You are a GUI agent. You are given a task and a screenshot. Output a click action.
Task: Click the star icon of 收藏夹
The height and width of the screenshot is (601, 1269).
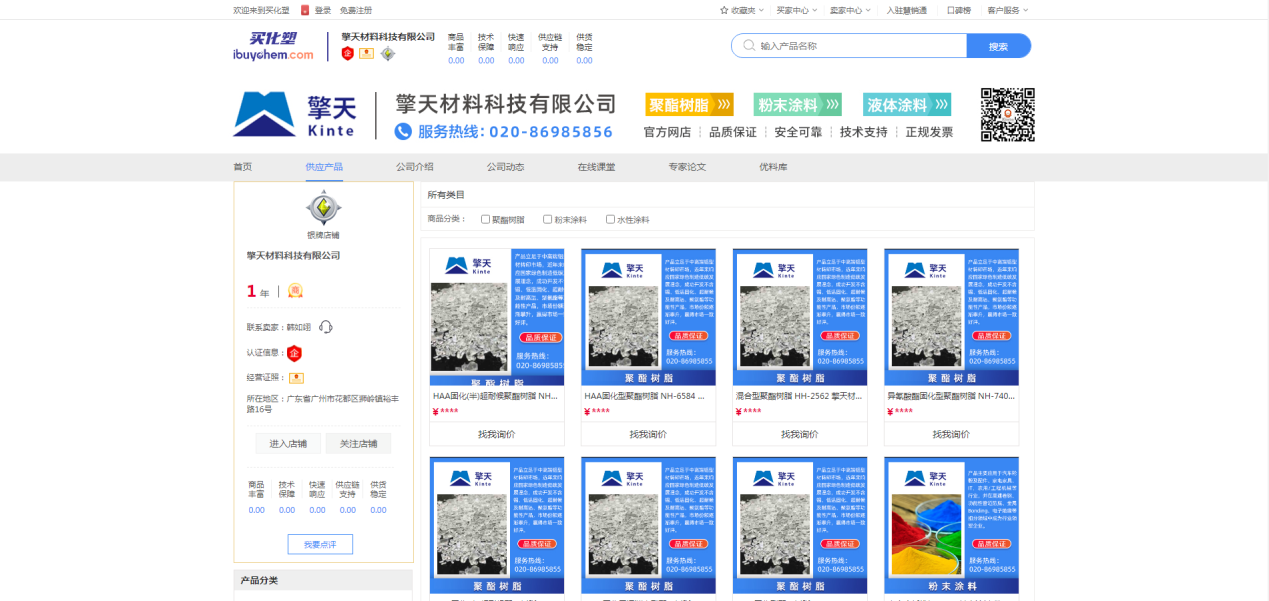[x=724, y=10]
